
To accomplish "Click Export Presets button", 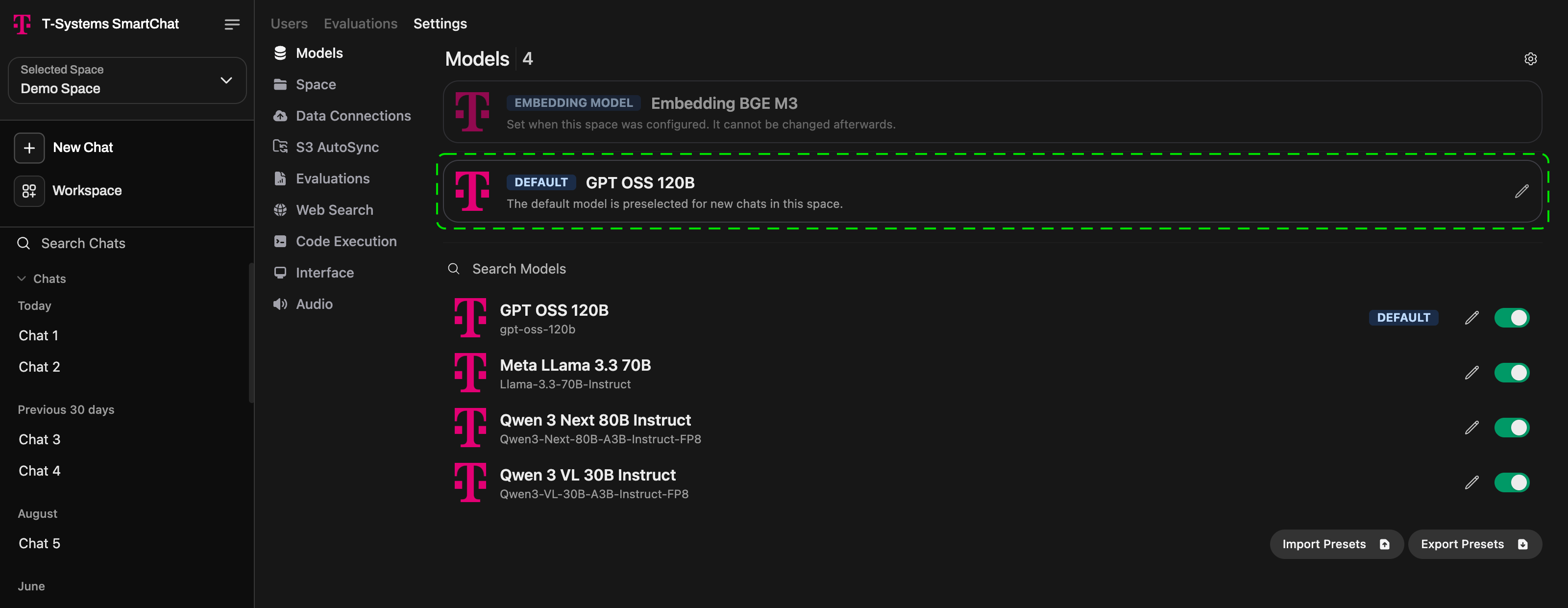I will (x=1474, y=544).
